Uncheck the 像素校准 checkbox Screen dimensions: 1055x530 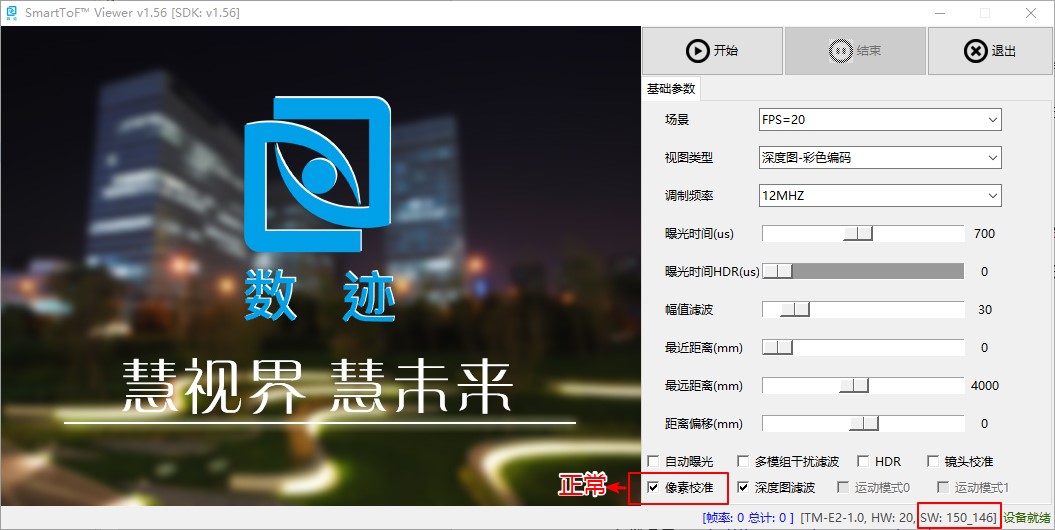(x=653, y=488)
